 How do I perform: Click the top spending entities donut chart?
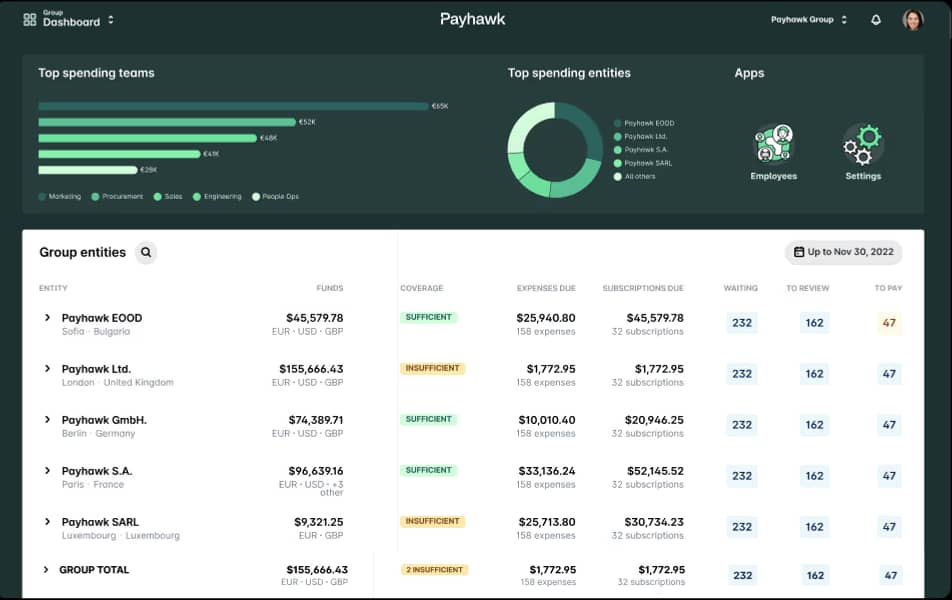coord(555,149)
